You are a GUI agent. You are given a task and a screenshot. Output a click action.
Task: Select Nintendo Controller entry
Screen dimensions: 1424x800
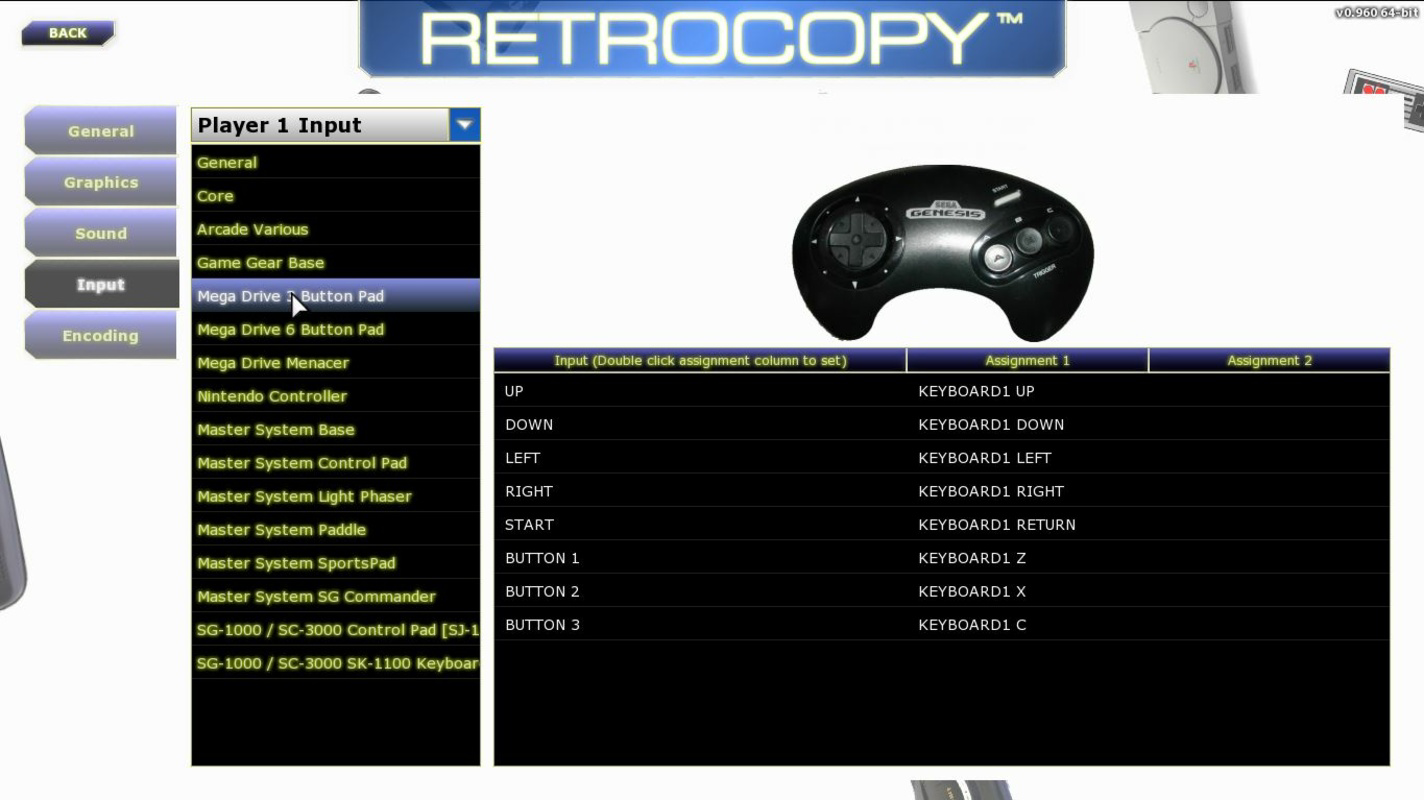335,396
